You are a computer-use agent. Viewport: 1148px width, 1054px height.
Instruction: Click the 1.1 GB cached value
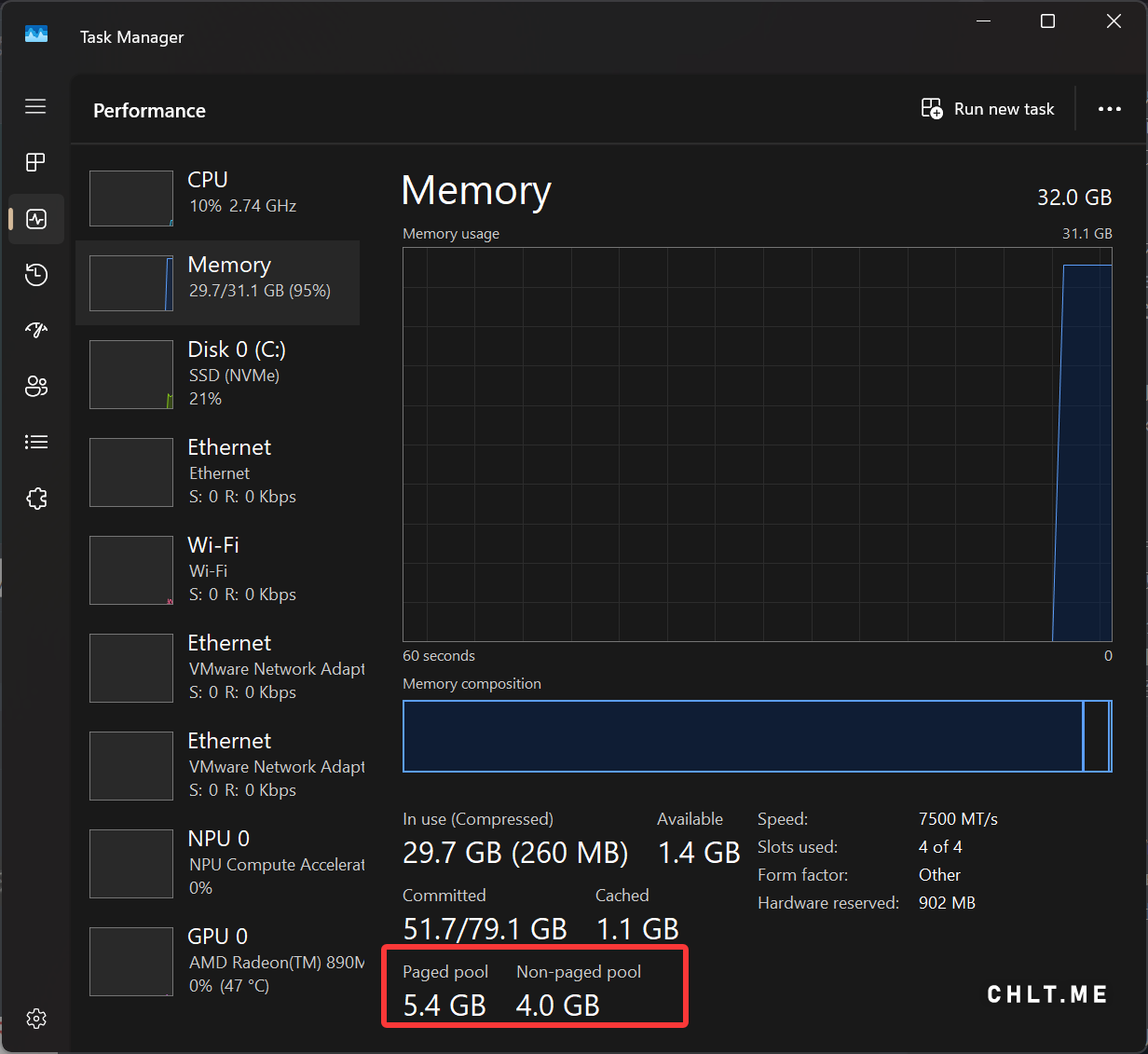(637, 929)
